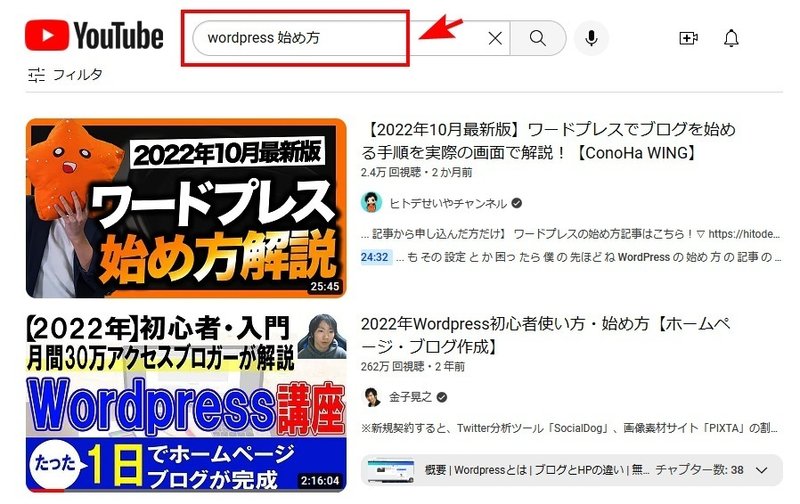Play the Wordpress講座 video thumbnail
Viewport: 800px width, 504px height.
[186, 403]
